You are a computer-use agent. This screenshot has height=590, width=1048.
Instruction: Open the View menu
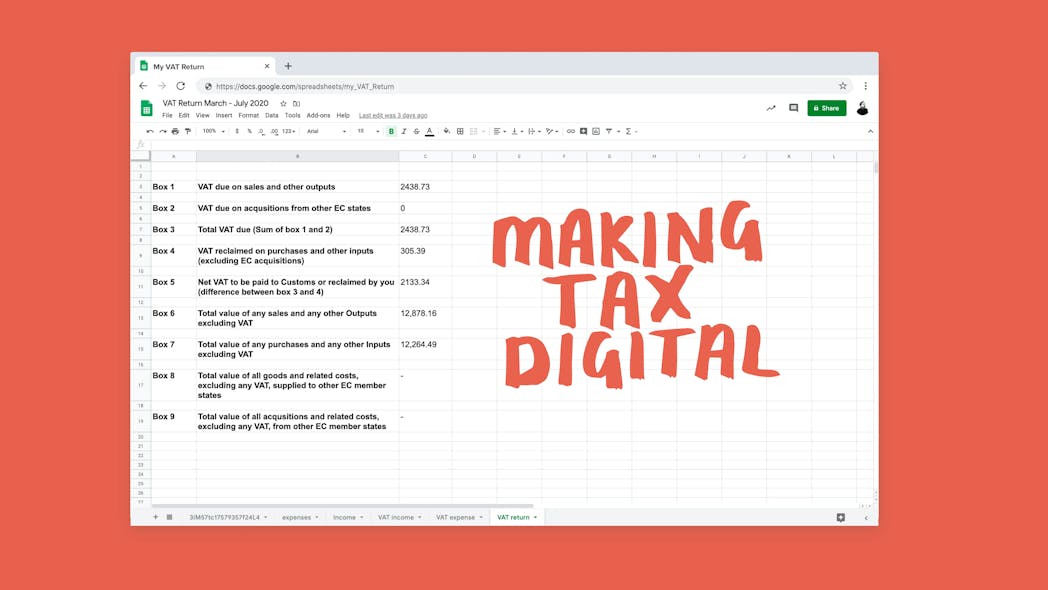203,116
